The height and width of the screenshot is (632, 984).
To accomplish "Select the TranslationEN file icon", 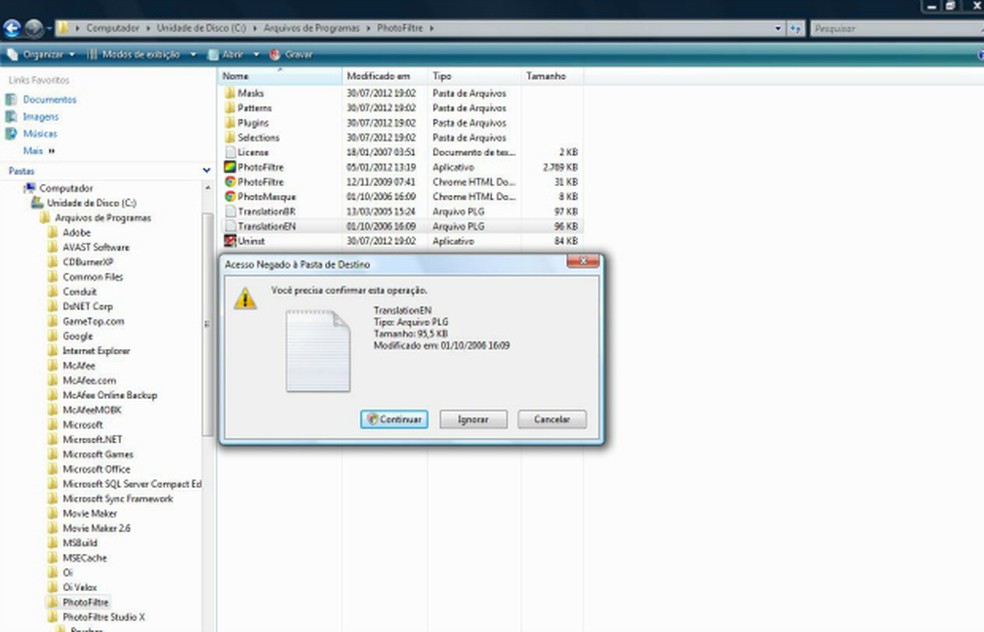I will click(230, 226).
